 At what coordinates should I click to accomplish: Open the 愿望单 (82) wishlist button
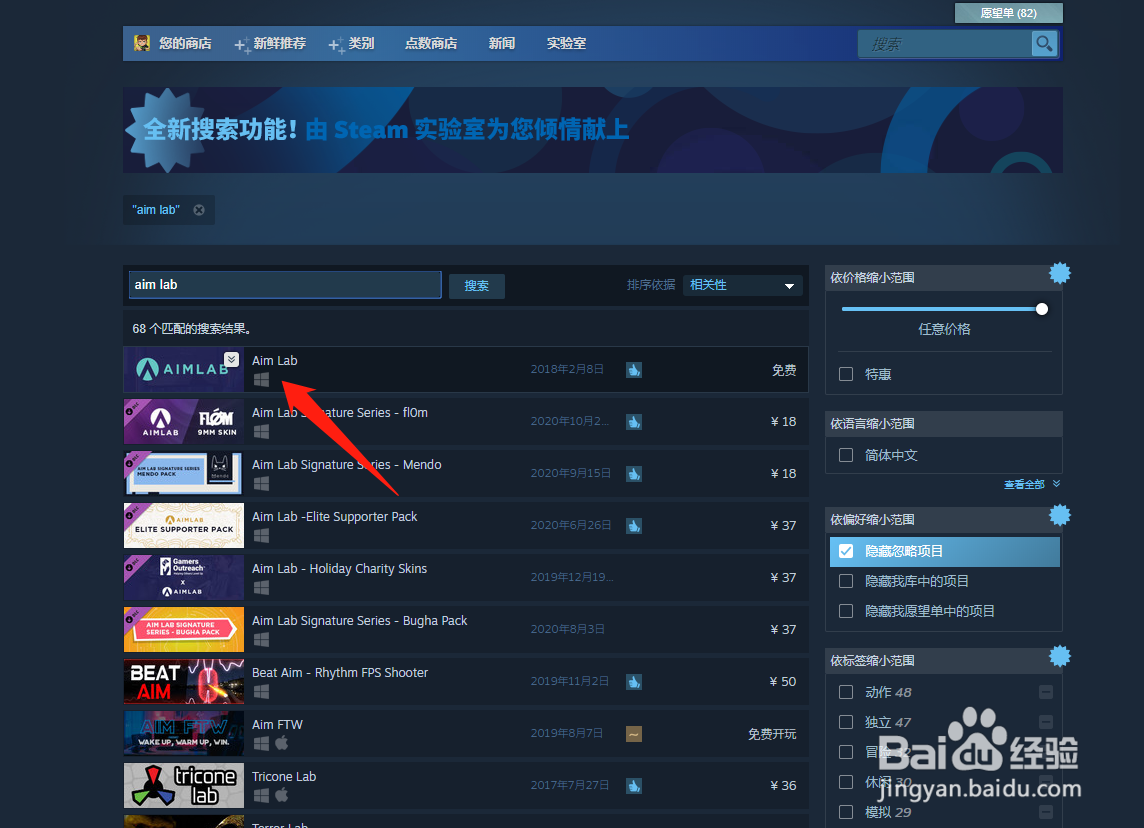[1008, 13]
